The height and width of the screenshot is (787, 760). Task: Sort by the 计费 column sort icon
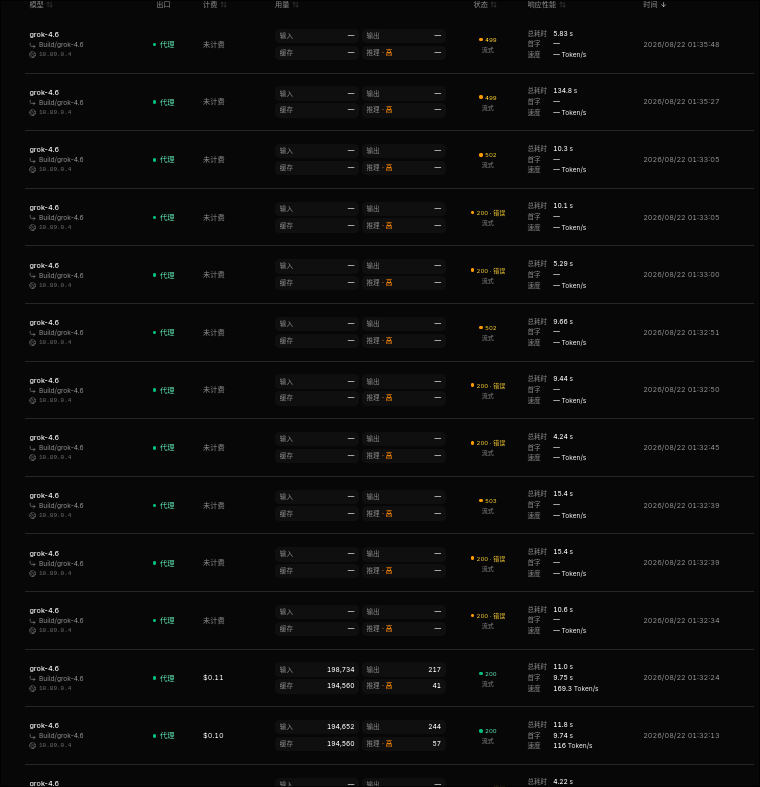223,5
